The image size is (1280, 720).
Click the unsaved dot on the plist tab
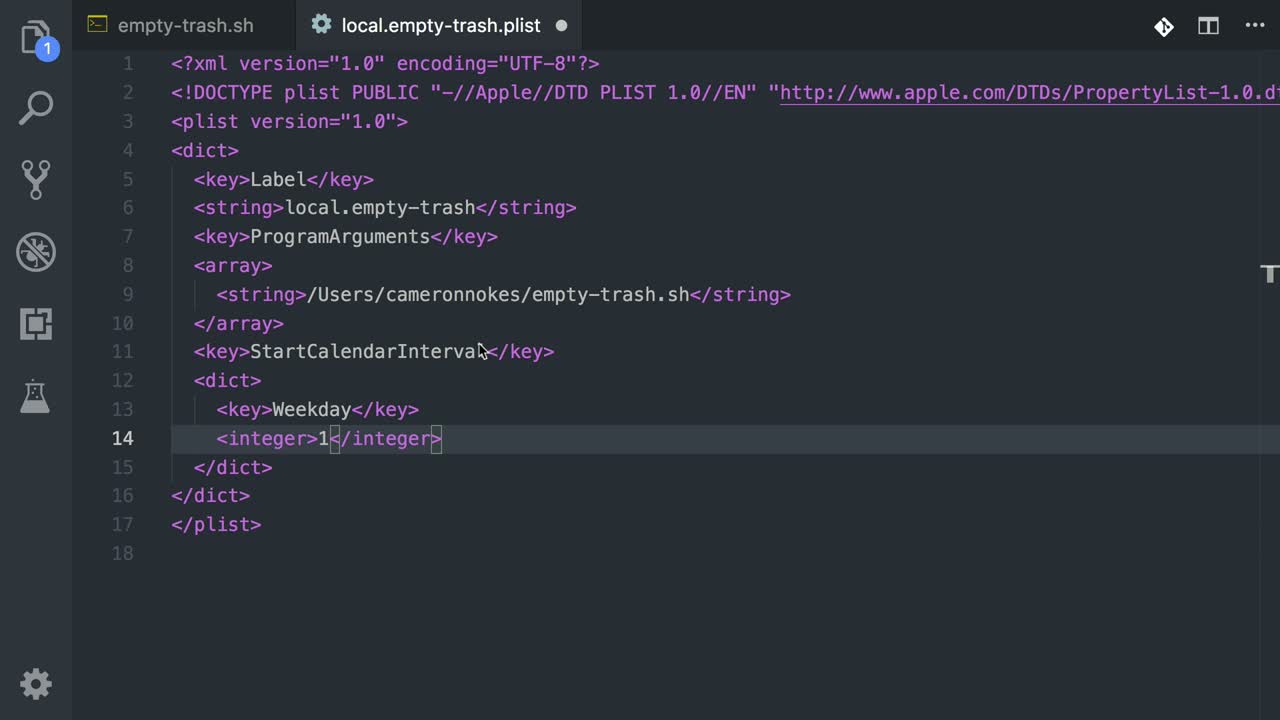561,26
